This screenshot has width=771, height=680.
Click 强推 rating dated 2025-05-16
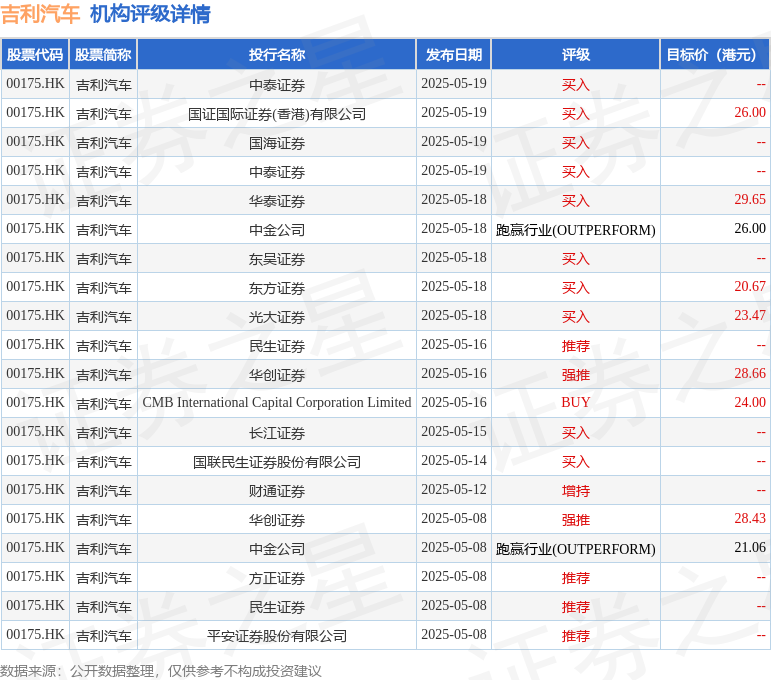point(576,375)
